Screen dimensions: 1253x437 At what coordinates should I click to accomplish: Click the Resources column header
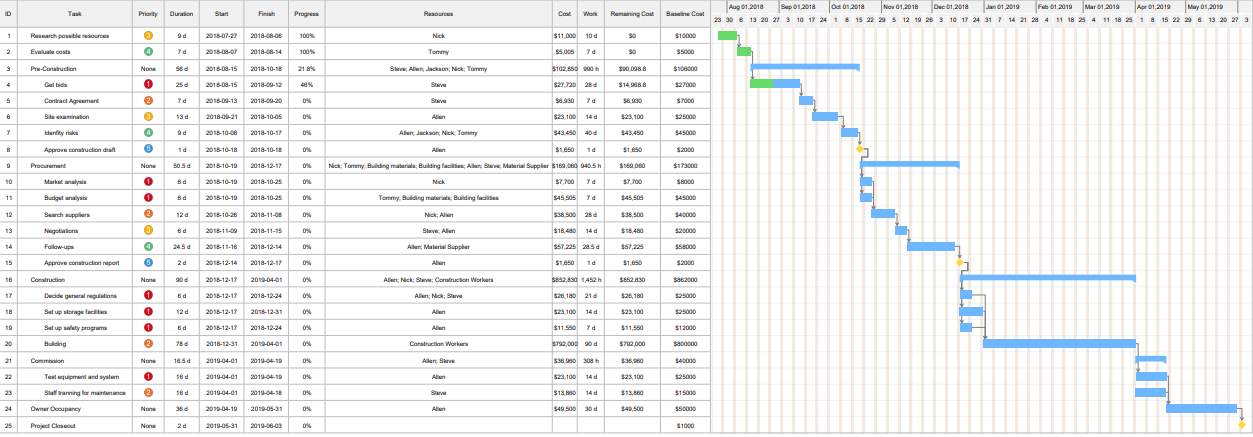438,14
